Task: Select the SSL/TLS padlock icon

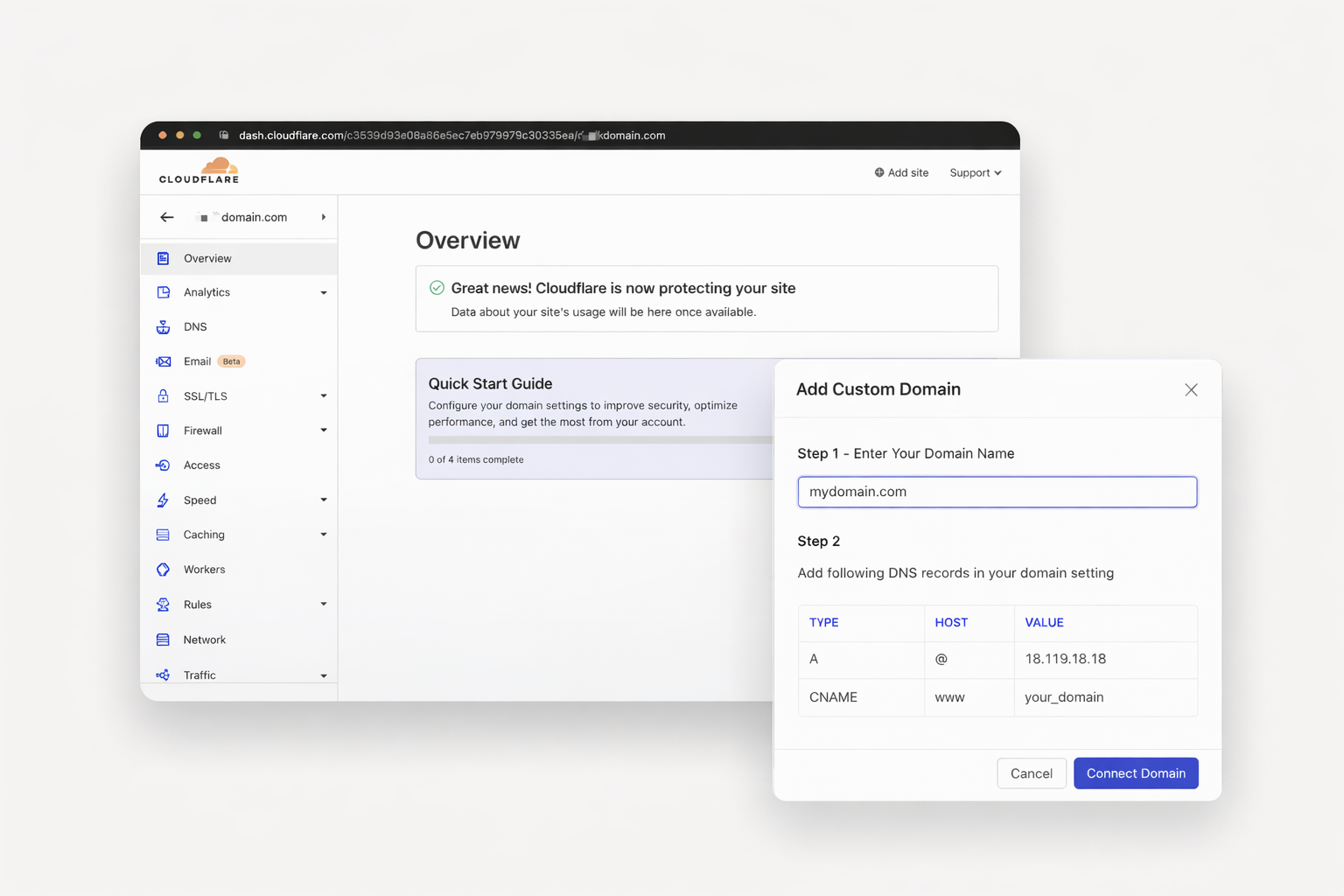Action: [163, 396]
